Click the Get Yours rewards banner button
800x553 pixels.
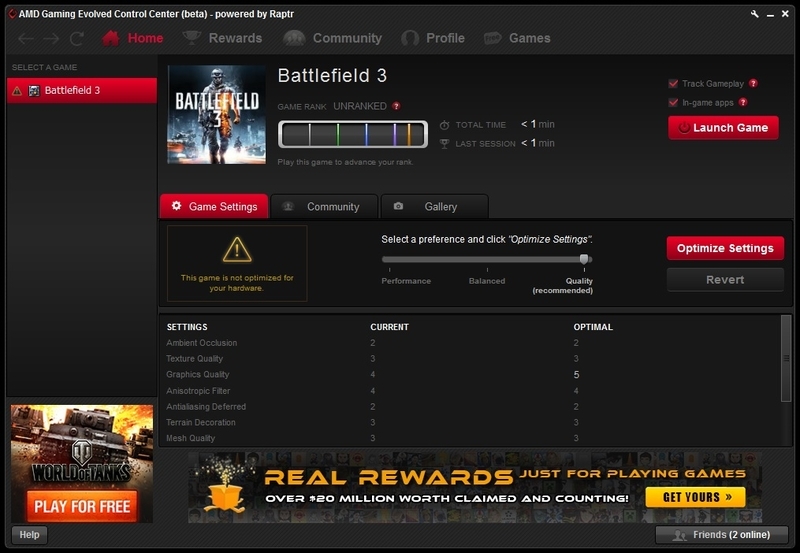coord(695,497)
